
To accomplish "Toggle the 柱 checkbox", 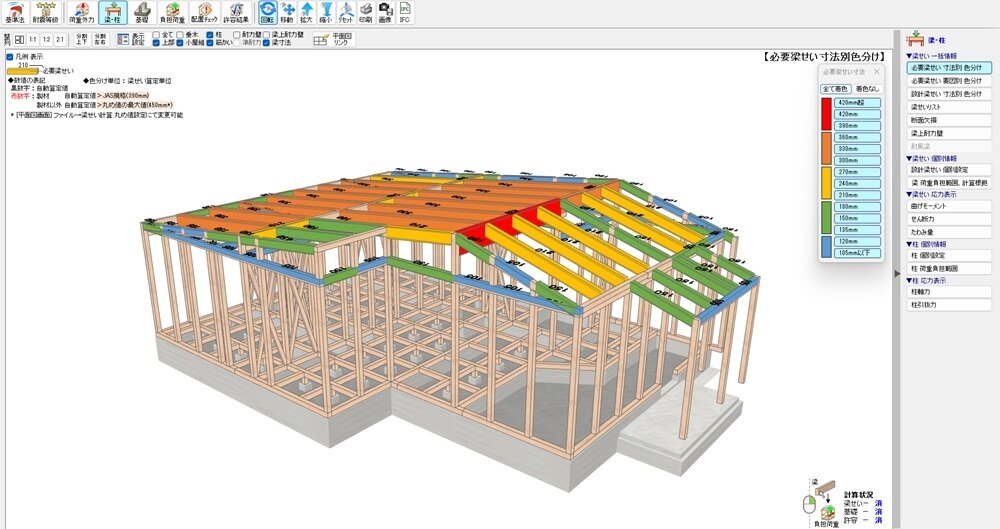I will tap(210, 35).
